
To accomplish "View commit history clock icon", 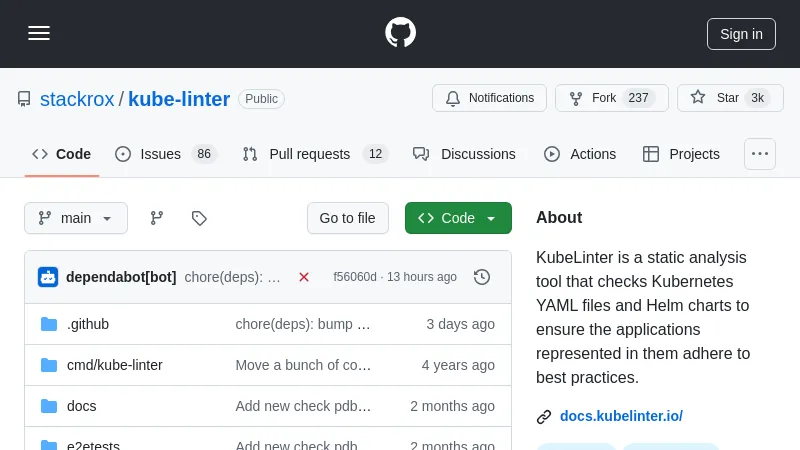I will pos(482,277).
